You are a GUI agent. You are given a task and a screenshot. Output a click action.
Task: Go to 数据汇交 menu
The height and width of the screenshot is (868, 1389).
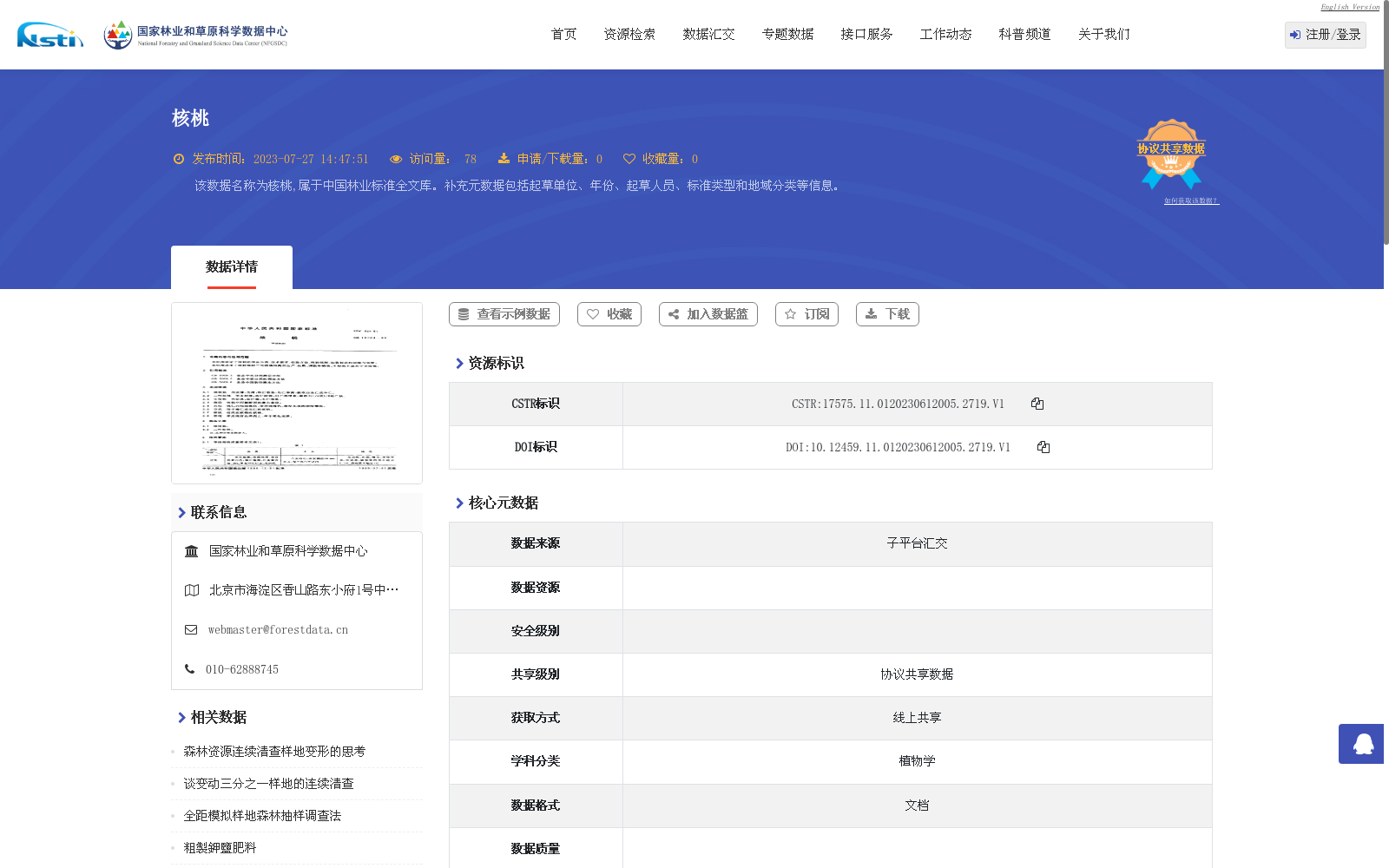coord(708,35)
